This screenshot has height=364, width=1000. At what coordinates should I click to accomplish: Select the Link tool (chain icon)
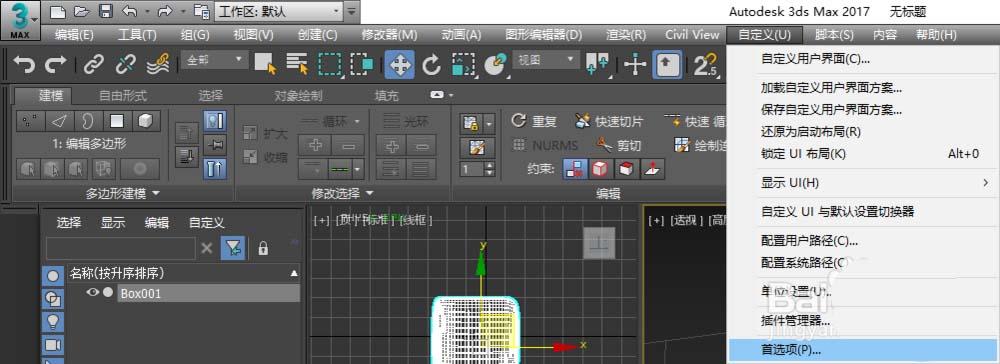click(94, 64)
